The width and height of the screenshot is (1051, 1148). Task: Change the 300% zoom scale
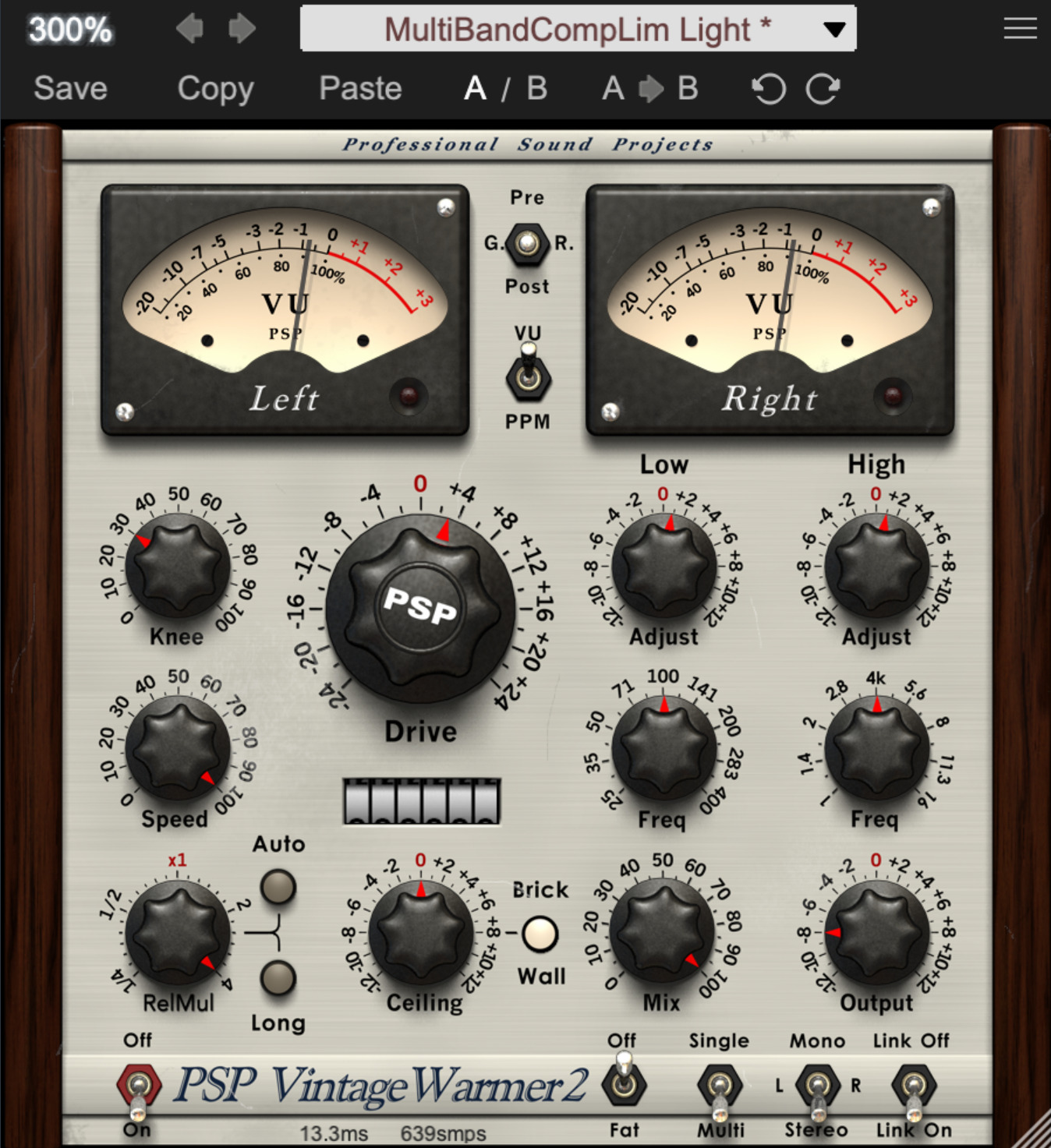(x=70, y=30)
